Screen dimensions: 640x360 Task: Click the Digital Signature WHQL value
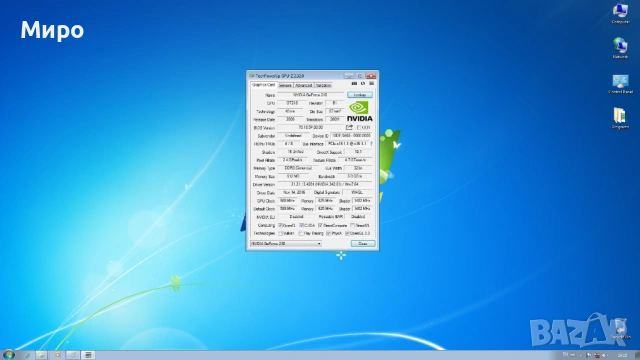tap(357, 192)
